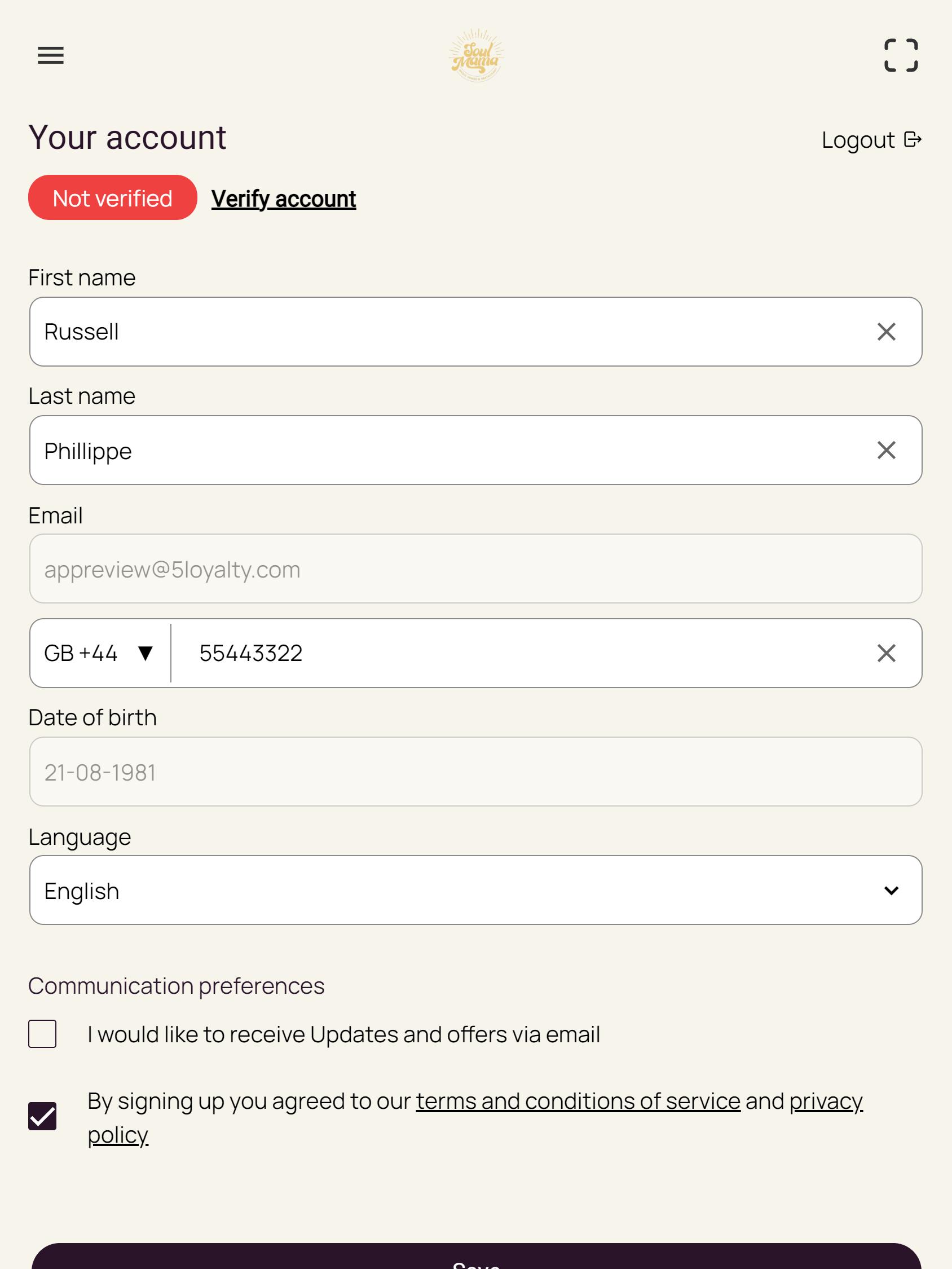Enable updates and offers via email

42,1034
